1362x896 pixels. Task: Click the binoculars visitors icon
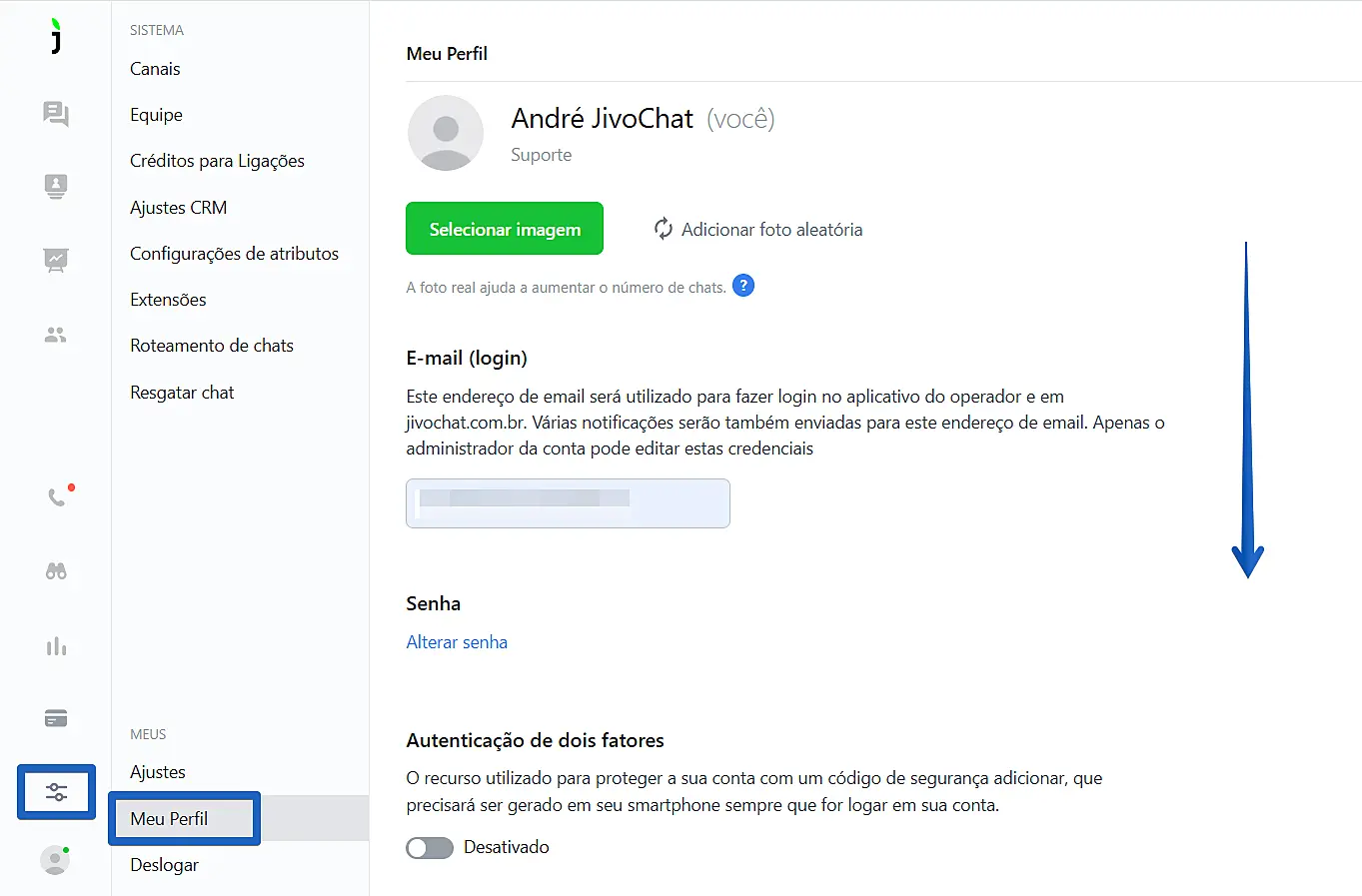[x=56, y=571]
